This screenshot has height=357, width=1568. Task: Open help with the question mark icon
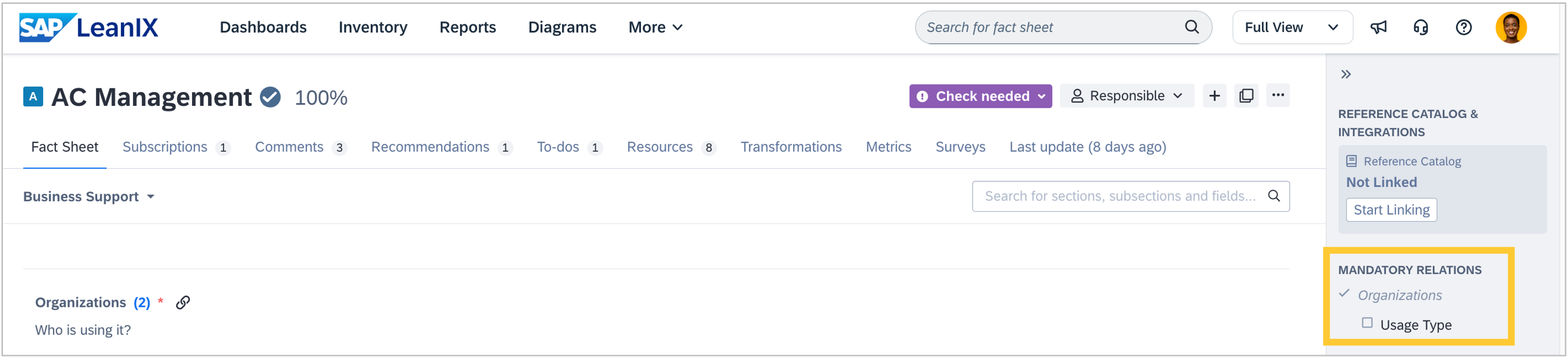[1463, 27]
